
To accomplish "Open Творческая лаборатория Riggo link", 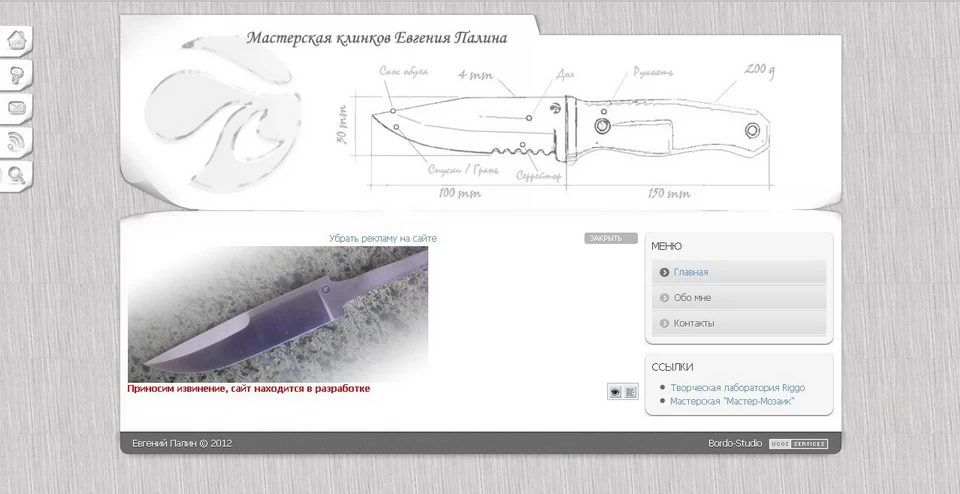I will 737,387.
